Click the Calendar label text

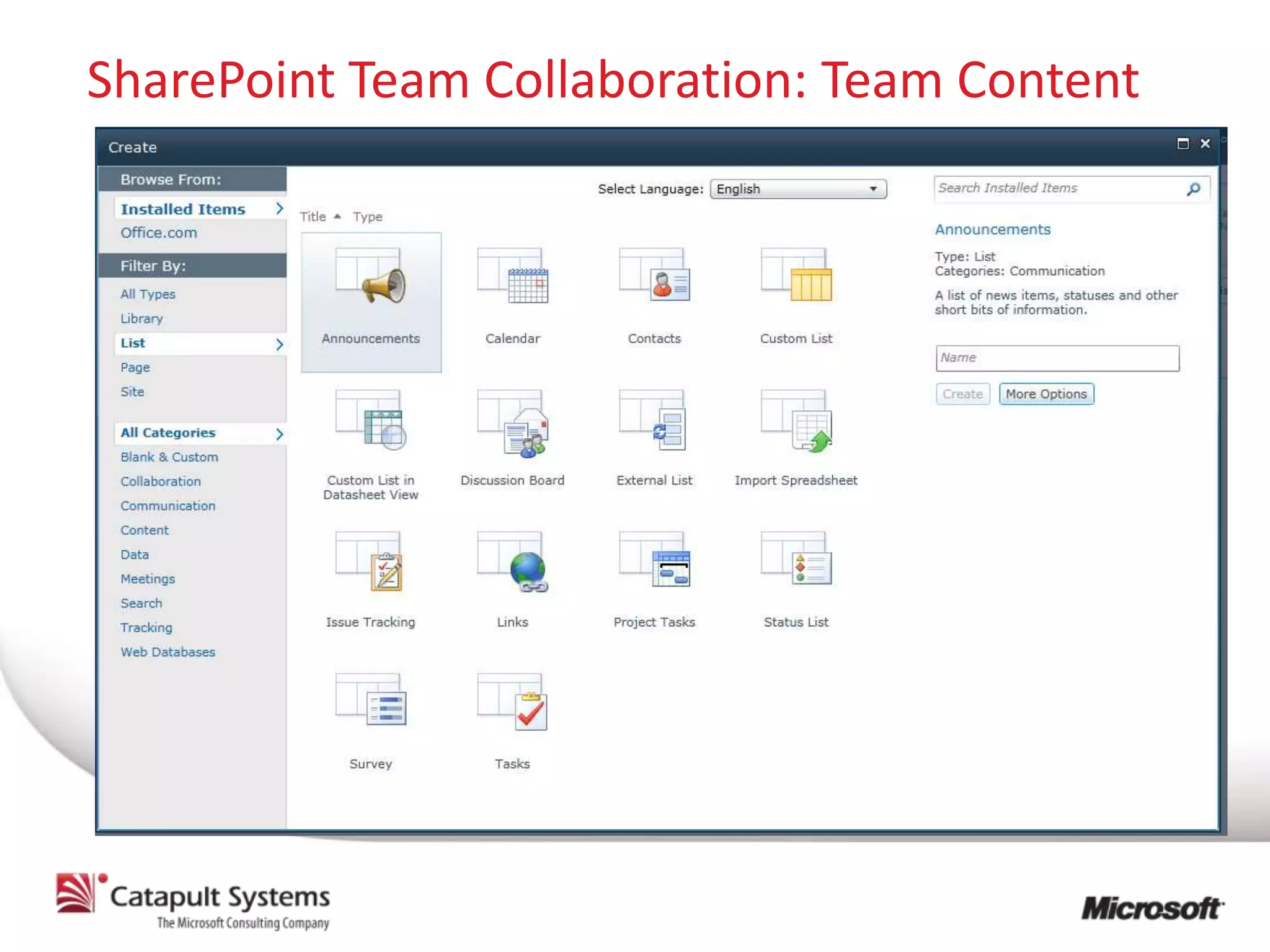pos(513,339)
